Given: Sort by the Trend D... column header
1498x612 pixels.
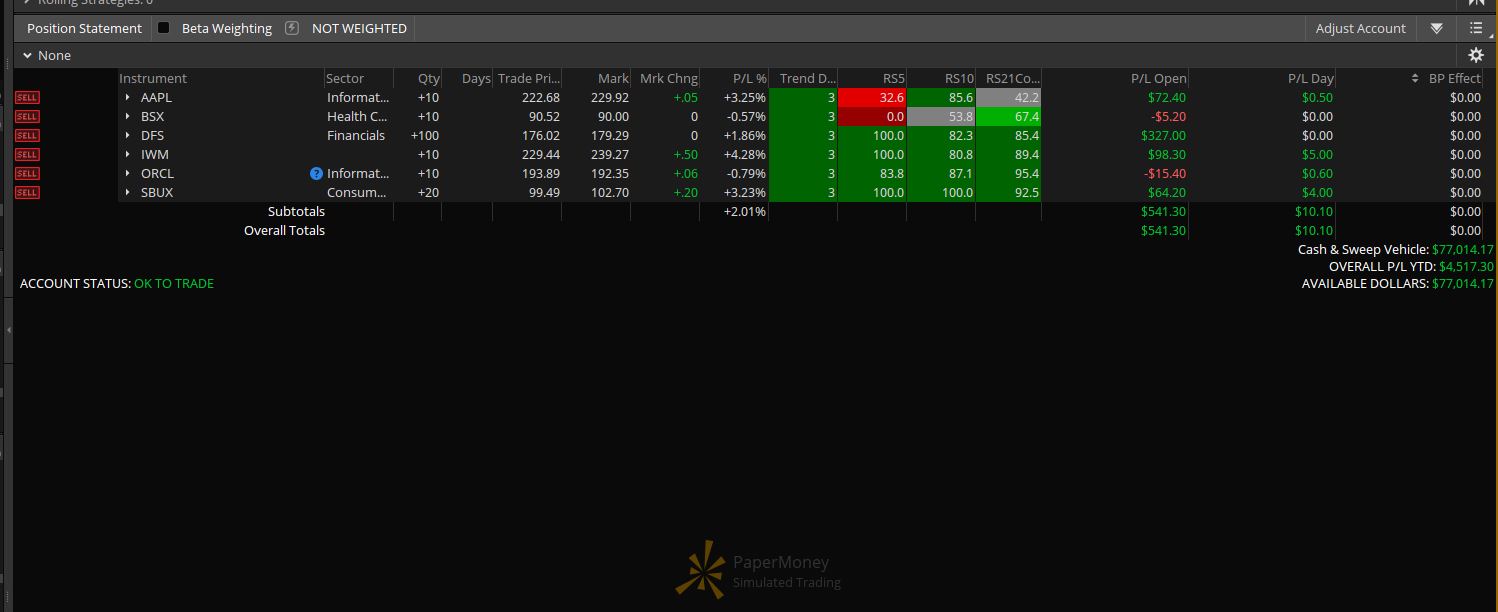Looking at the screenshot, I should (807, 79).
